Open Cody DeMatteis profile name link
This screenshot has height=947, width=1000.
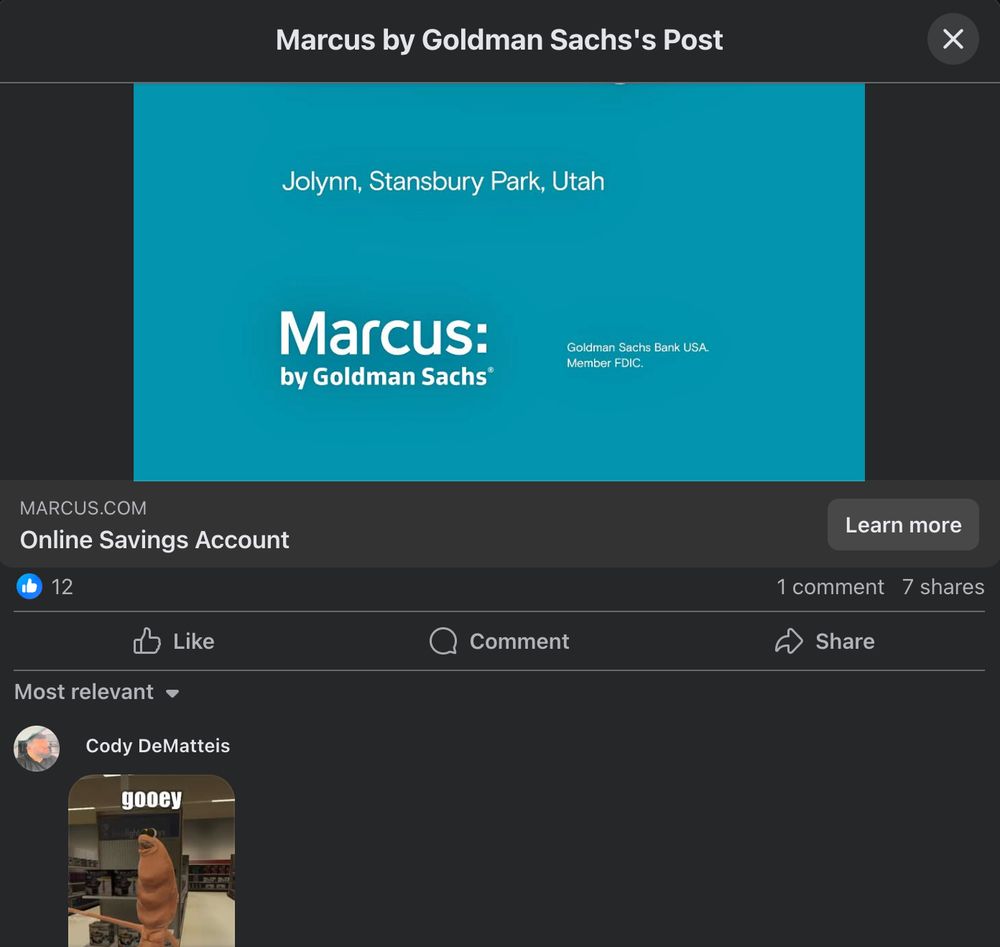point(158,745)
